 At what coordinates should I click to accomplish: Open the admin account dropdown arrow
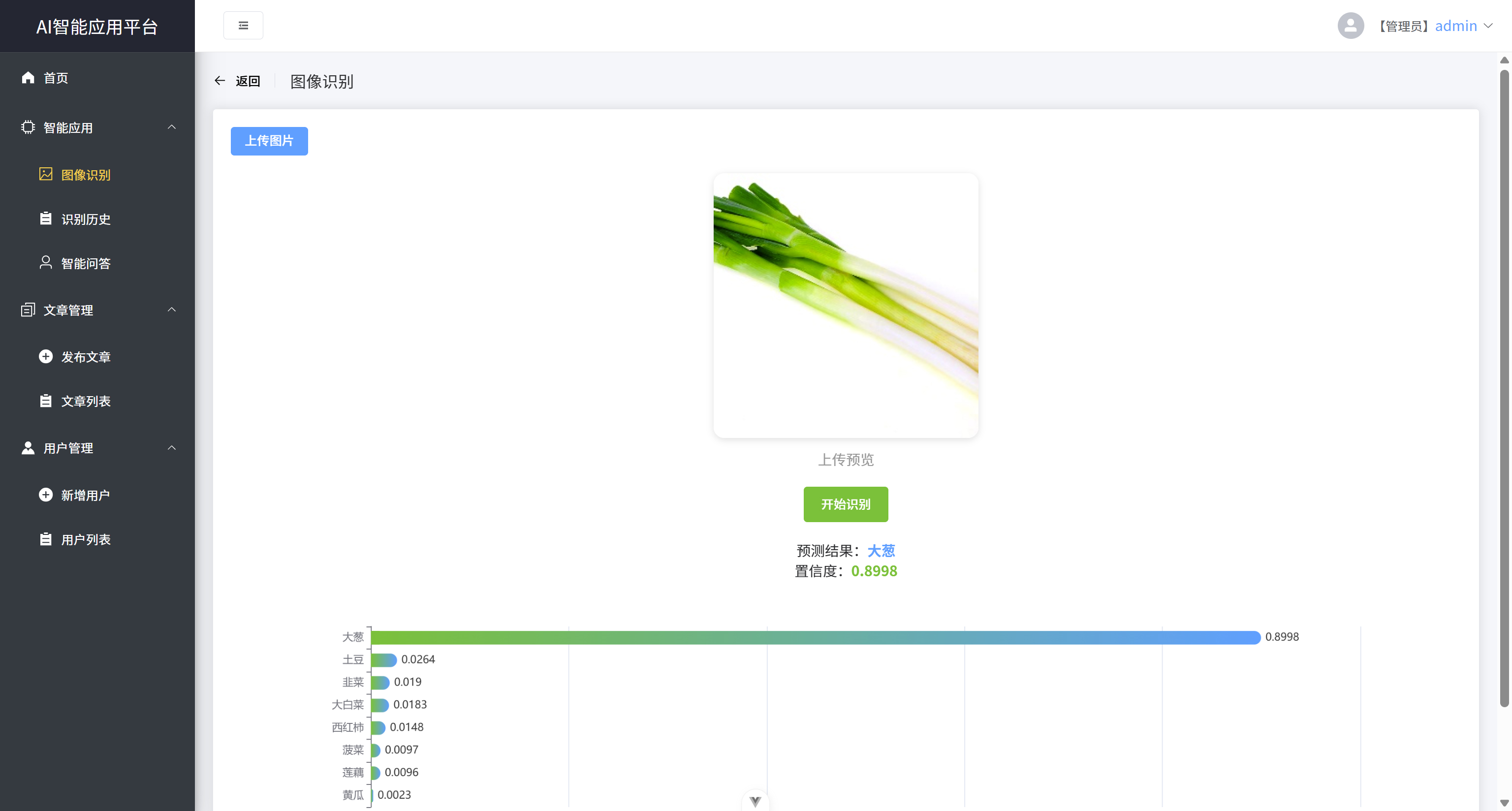pyautogui.click(x=1488, y=26)
